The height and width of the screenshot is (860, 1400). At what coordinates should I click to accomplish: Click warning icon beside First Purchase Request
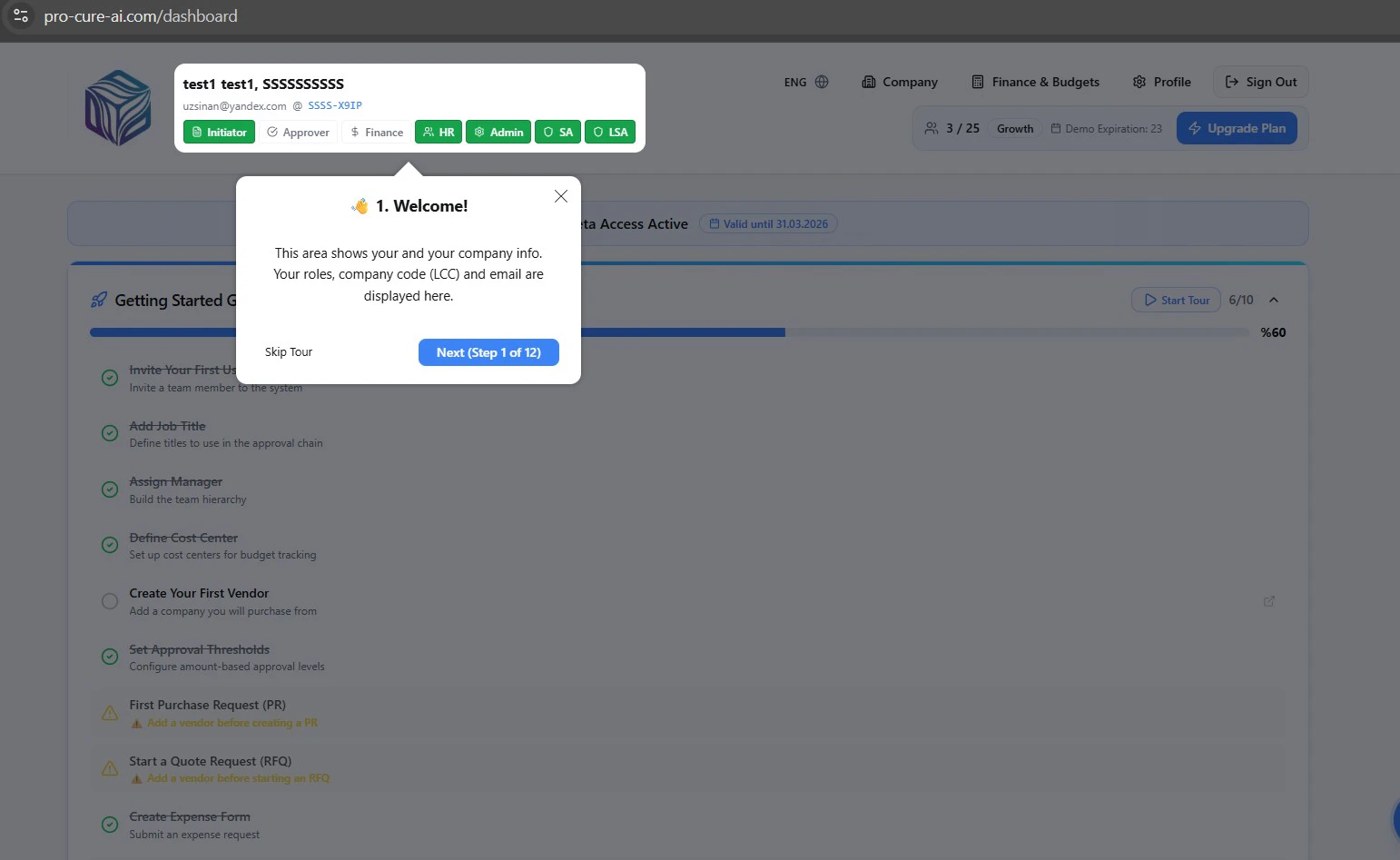110,713
